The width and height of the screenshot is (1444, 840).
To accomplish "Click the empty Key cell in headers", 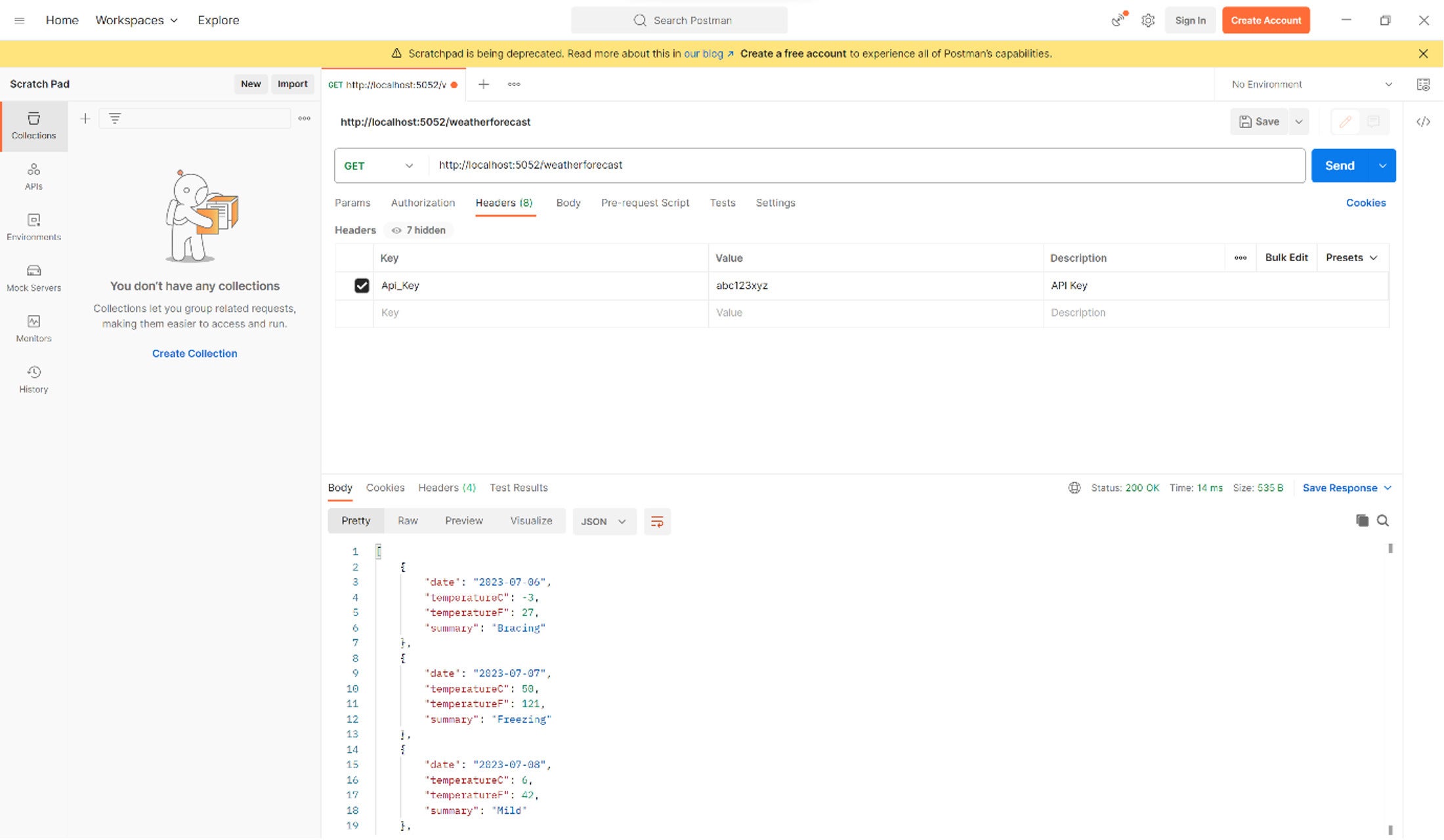I will point(541,313).
